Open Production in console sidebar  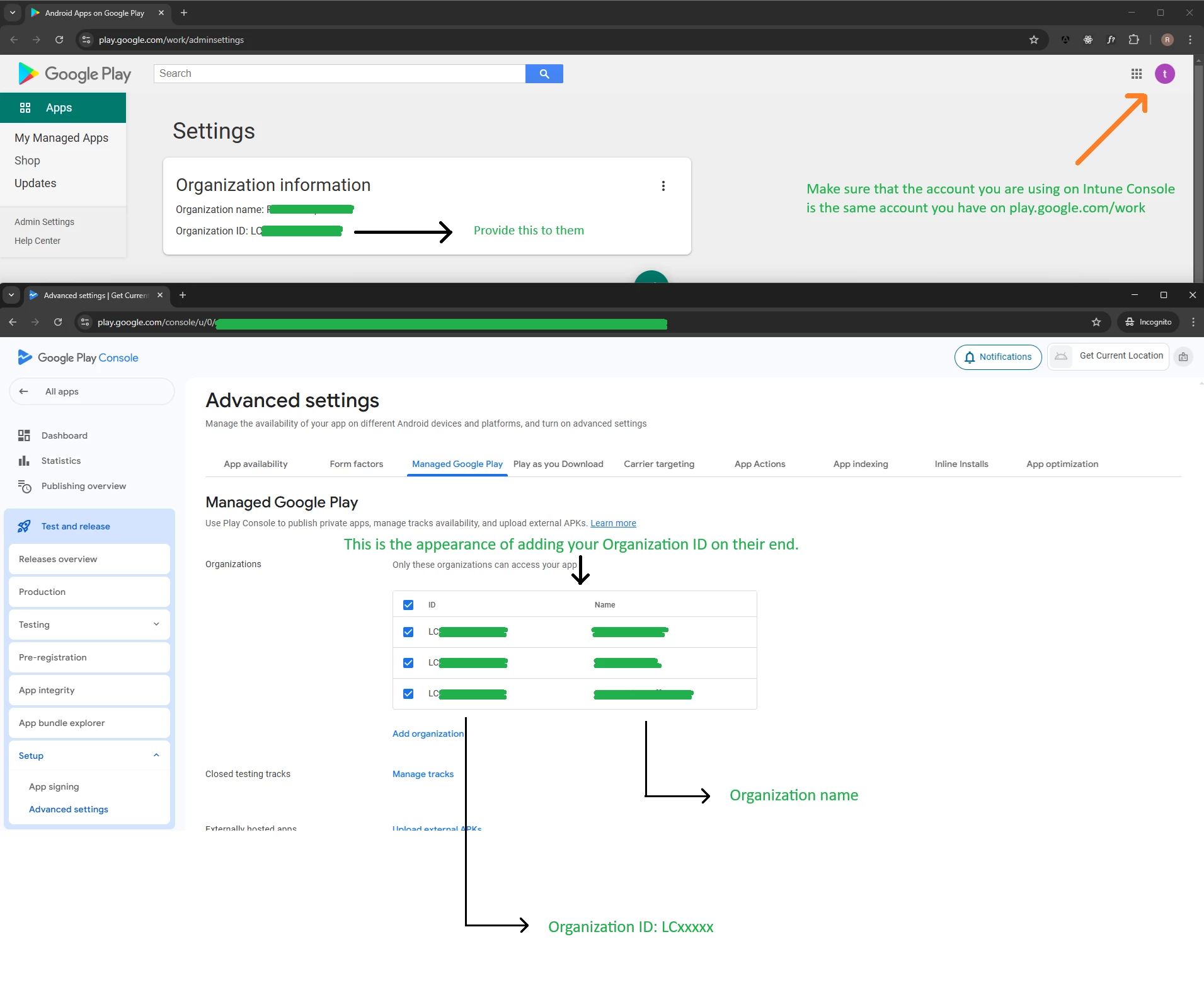coord(89,592)
